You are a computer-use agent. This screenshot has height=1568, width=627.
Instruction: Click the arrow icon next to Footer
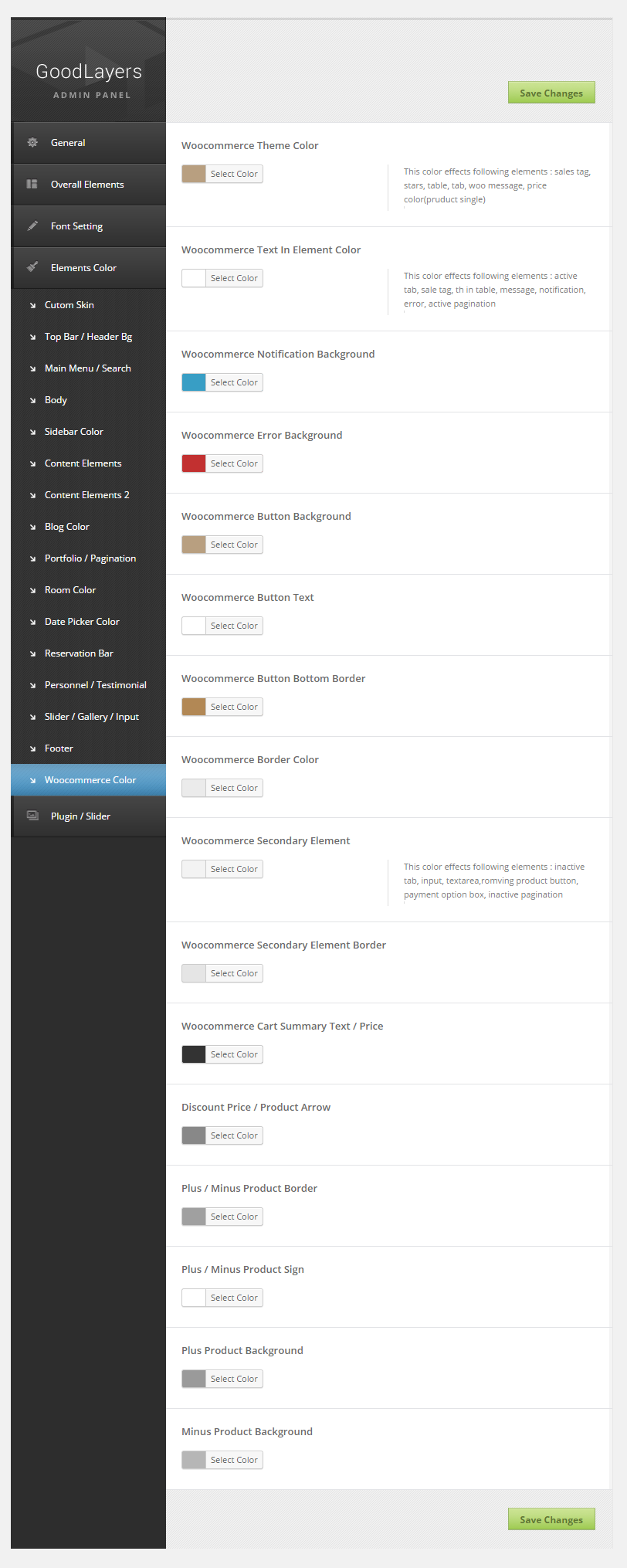pos(32,748)
